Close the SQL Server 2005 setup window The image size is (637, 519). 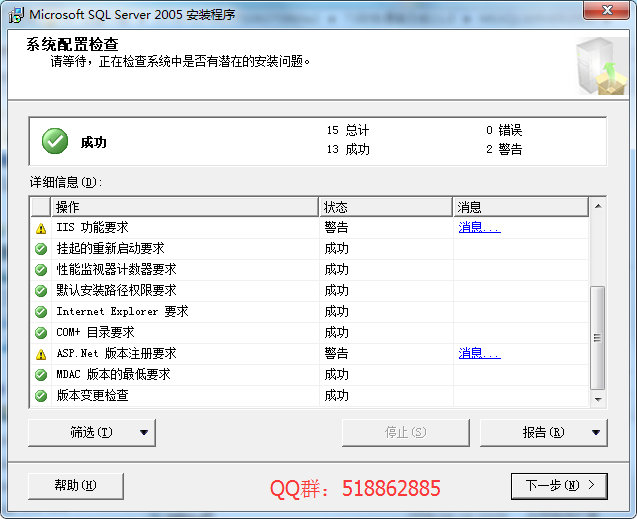606,10
